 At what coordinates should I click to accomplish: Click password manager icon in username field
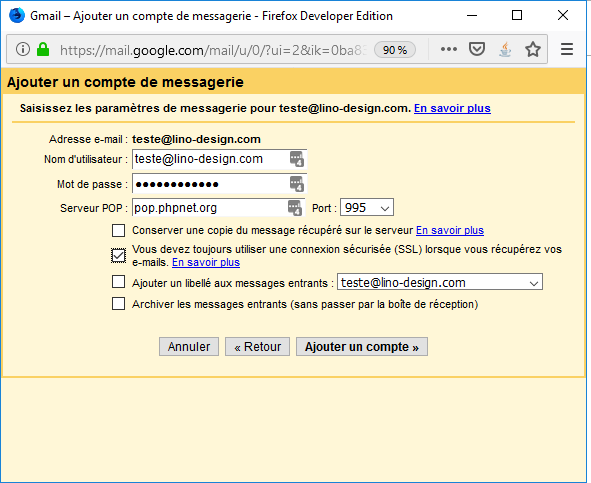point(297,159)
